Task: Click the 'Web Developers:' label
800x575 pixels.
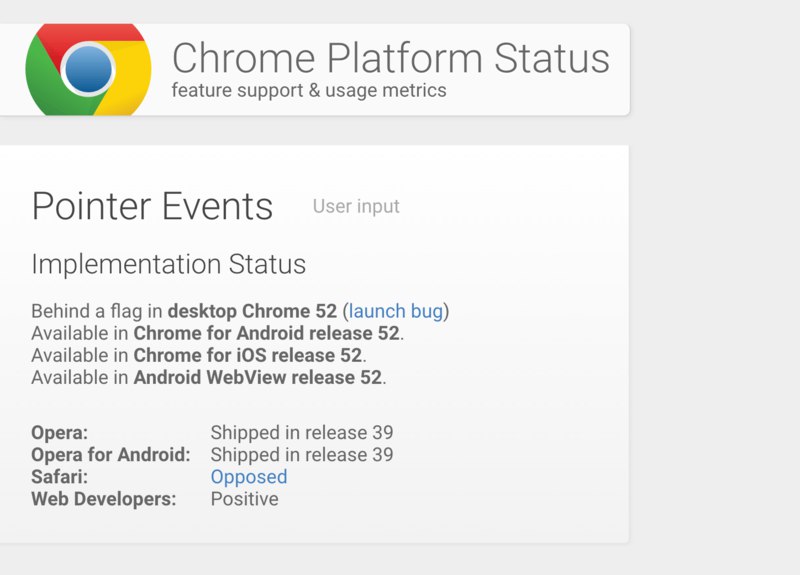Action: [x=104, y=499]
